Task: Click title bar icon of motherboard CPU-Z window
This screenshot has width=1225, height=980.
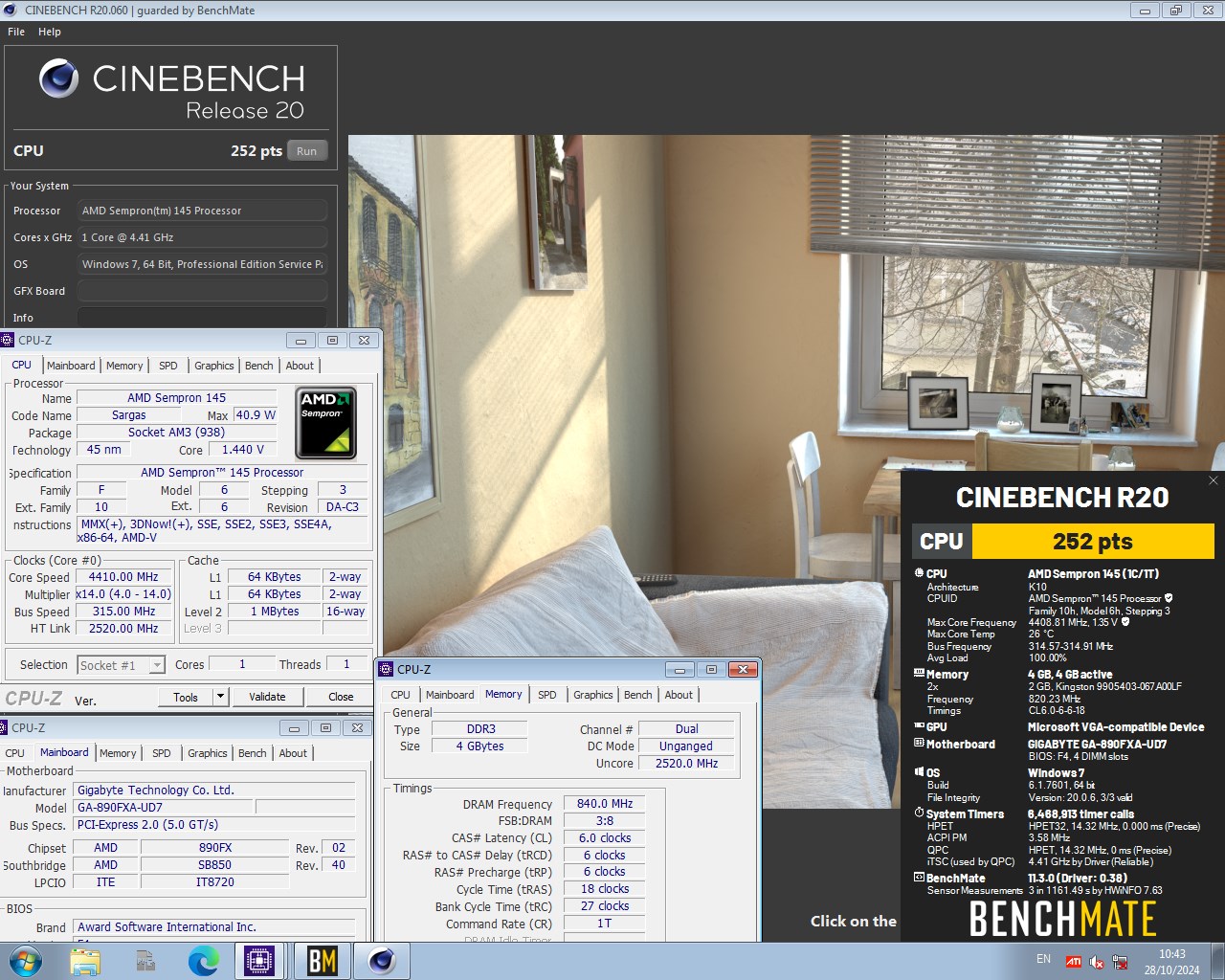Action: pyautogui.click(x=4, y=727)
